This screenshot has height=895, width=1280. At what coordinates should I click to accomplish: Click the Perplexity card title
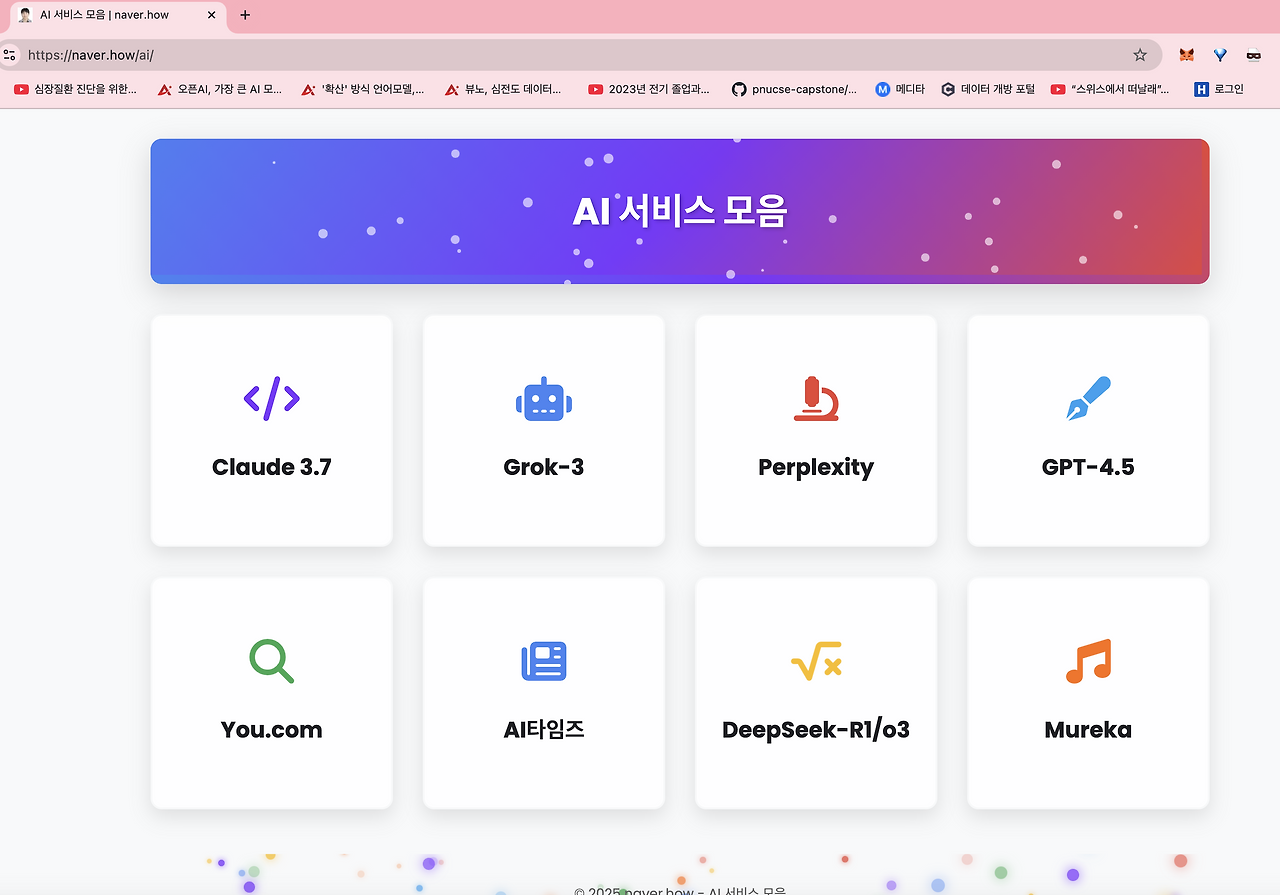pyautogui.click(x=816, y=468)
